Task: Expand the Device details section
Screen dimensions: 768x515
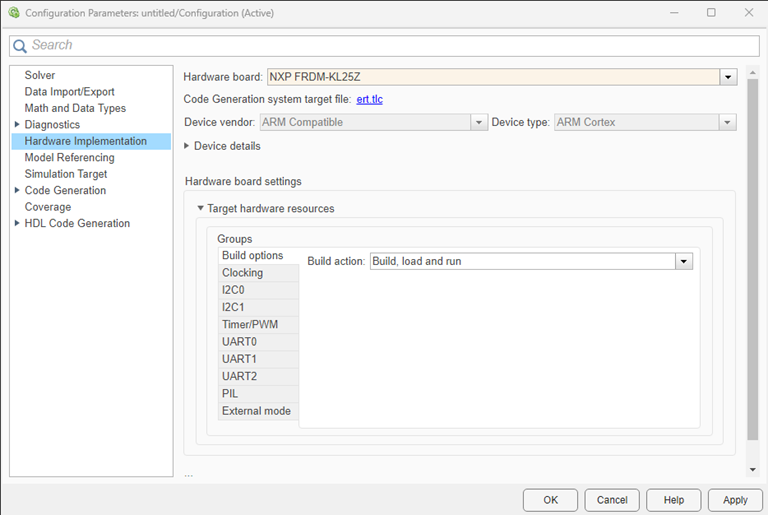Action: pyautogui.click(x=187, y=146)
